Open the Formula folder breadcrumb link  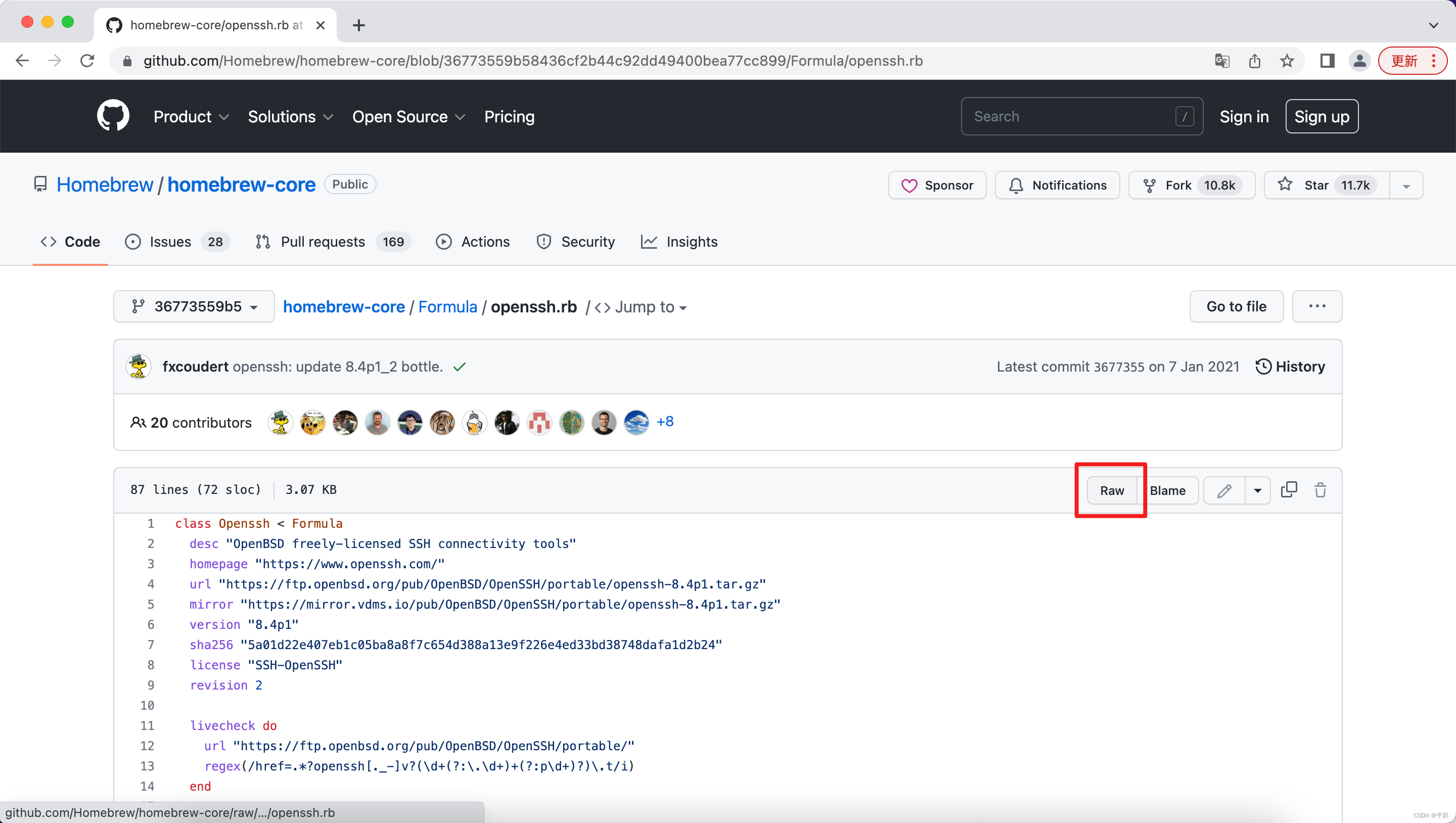(447, 306)
